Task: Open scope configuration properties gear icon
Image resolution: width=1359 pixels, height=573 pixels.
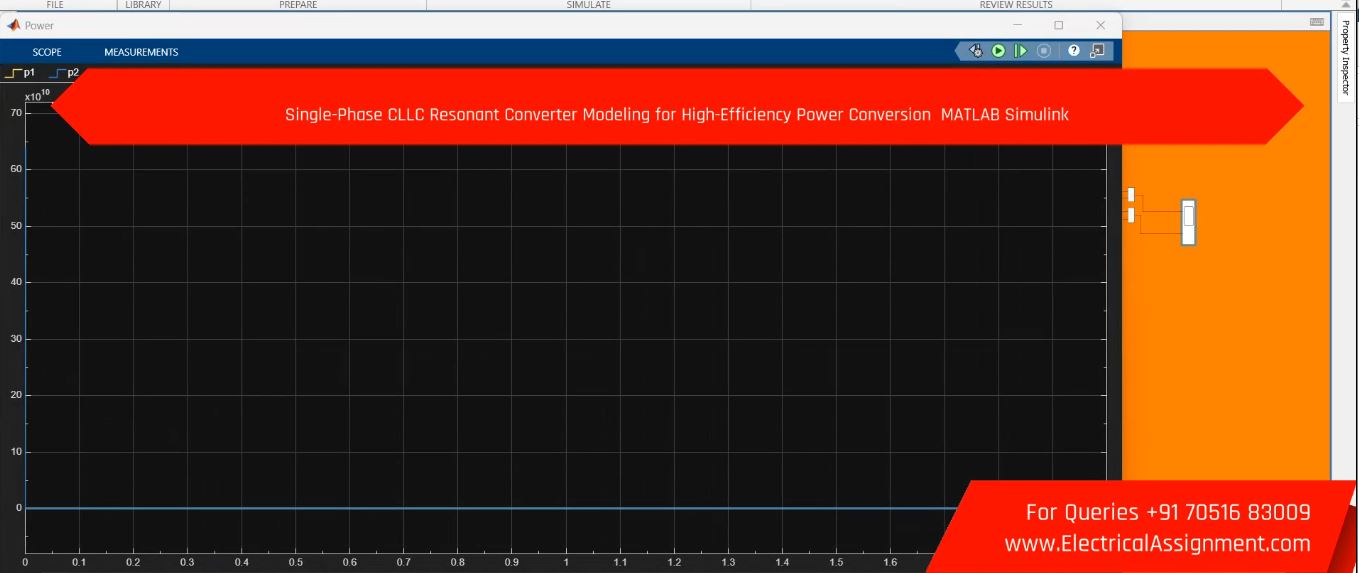Action: 976,51
